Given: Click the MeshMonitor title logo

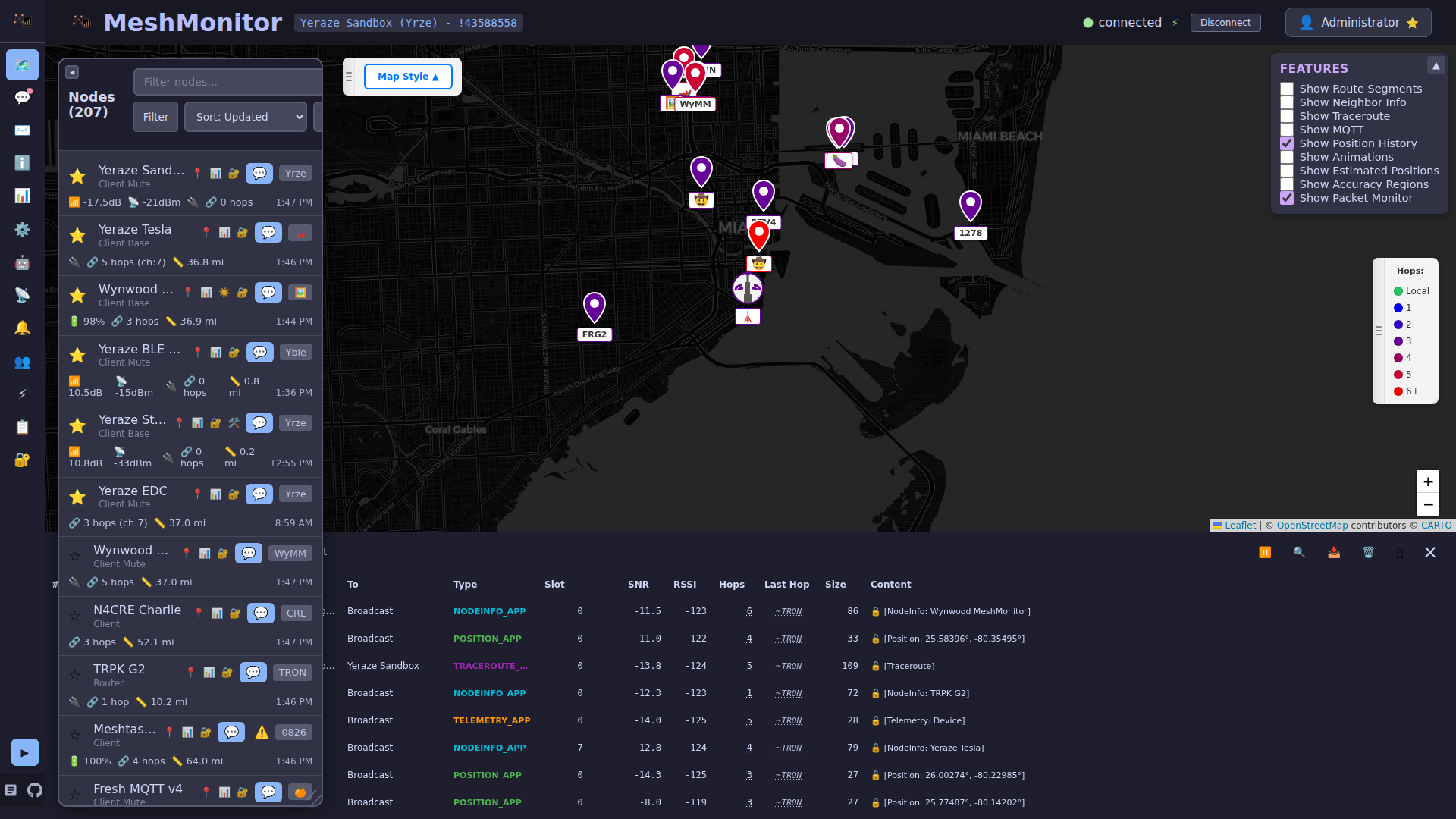Looking at the screenshot, I should pyautogui.click(x=193, y=22).
